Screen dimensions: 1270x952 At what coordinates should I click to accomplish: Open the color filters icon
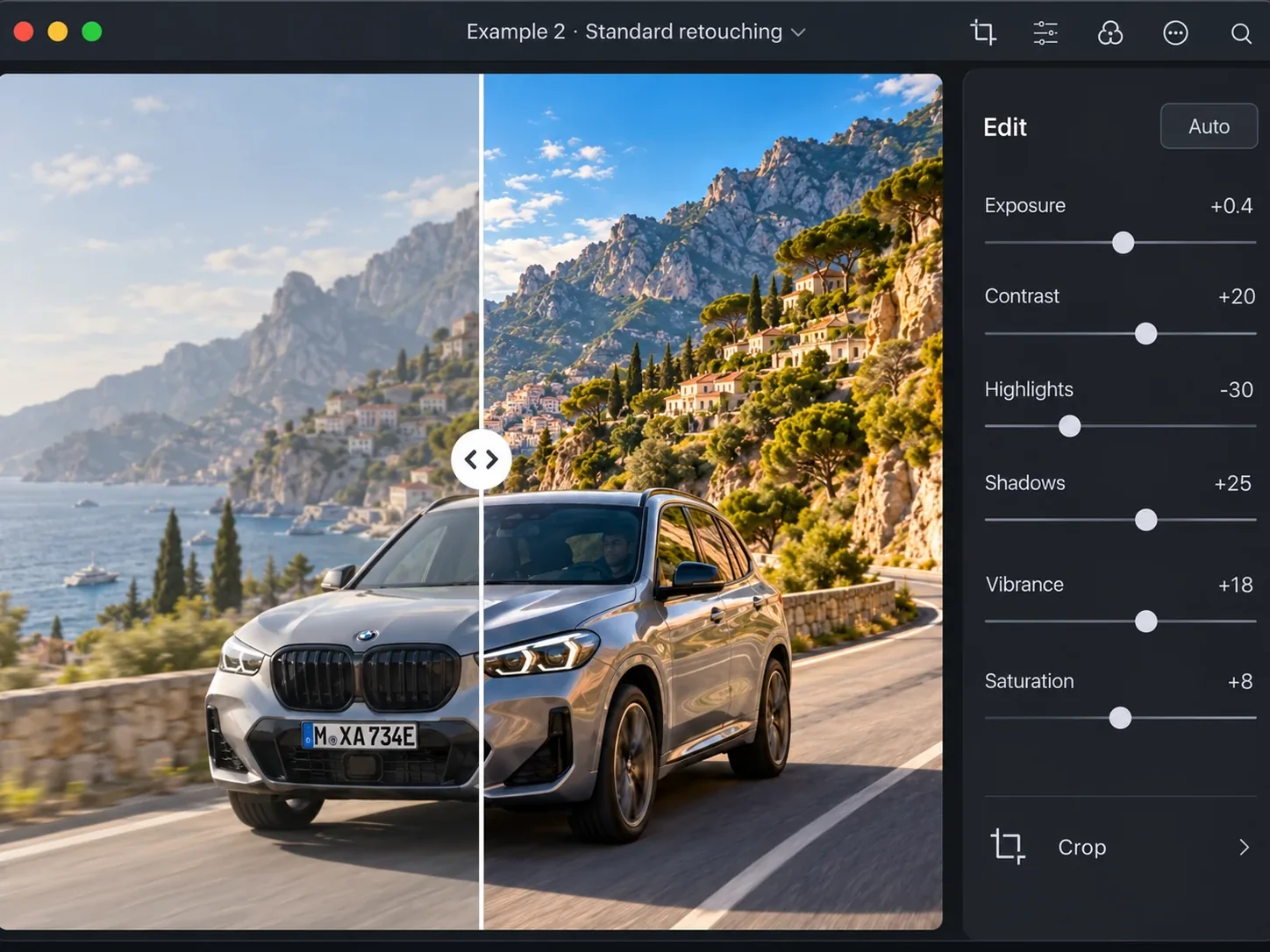click(1110, 32)
